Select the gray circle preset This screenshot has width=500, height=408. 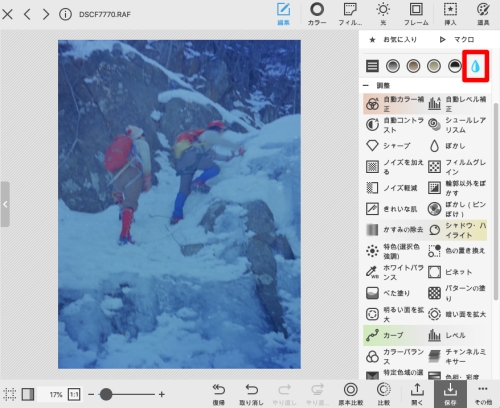393,66
